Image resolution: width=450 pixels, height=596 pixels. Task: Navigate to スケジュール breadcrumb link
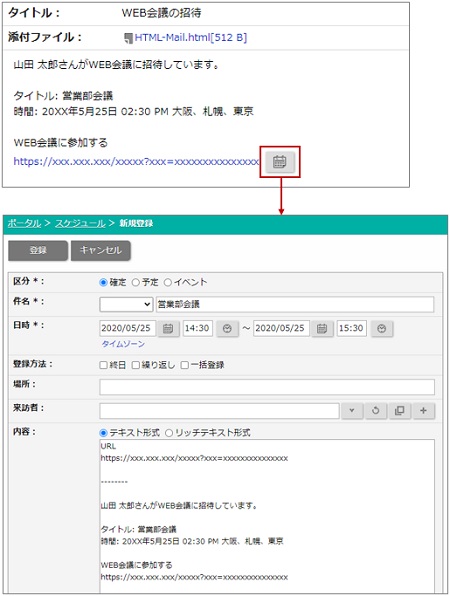tap(80, 223)
